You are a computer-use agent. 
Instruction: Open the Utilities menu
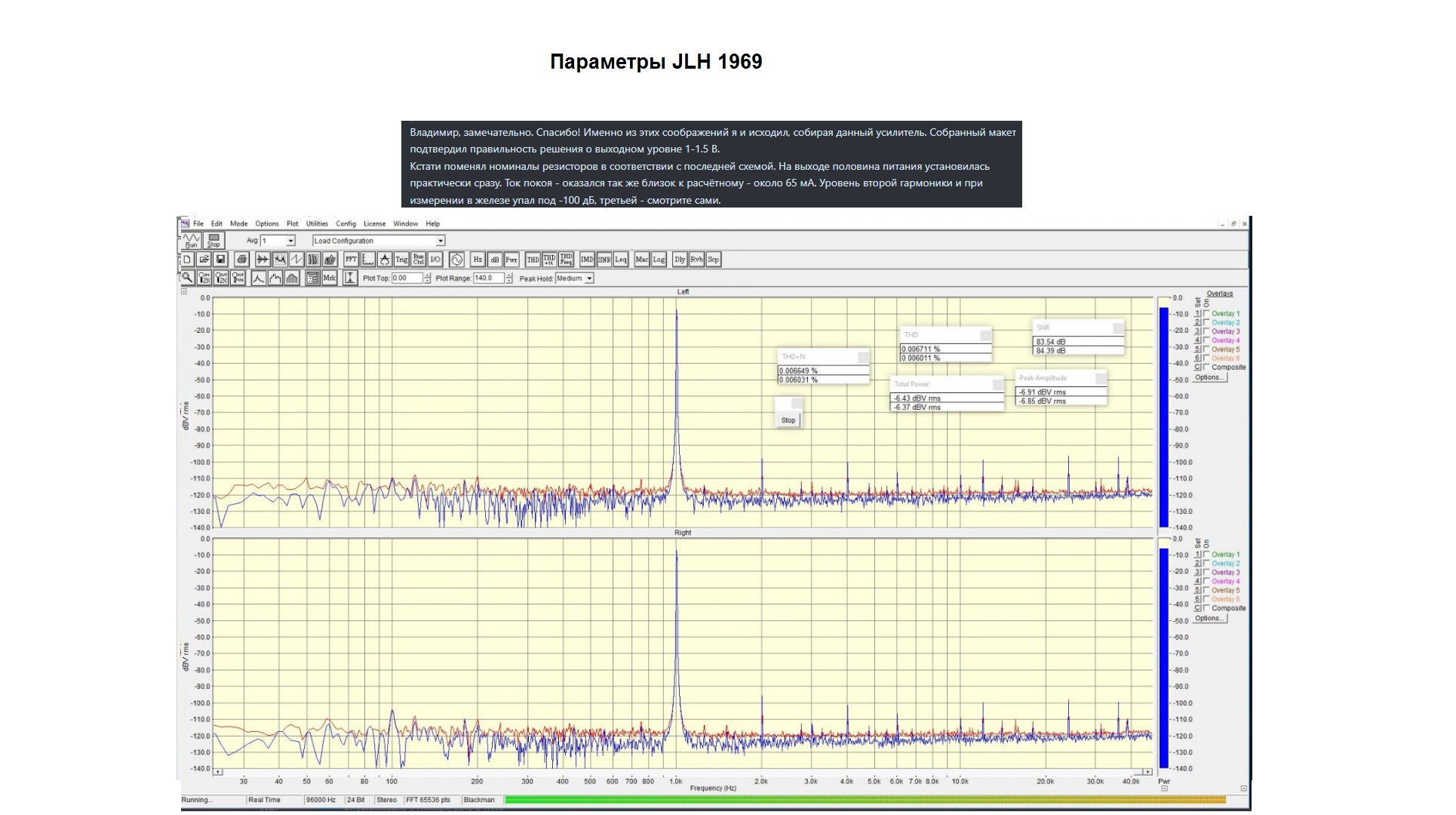click(317, 224)
